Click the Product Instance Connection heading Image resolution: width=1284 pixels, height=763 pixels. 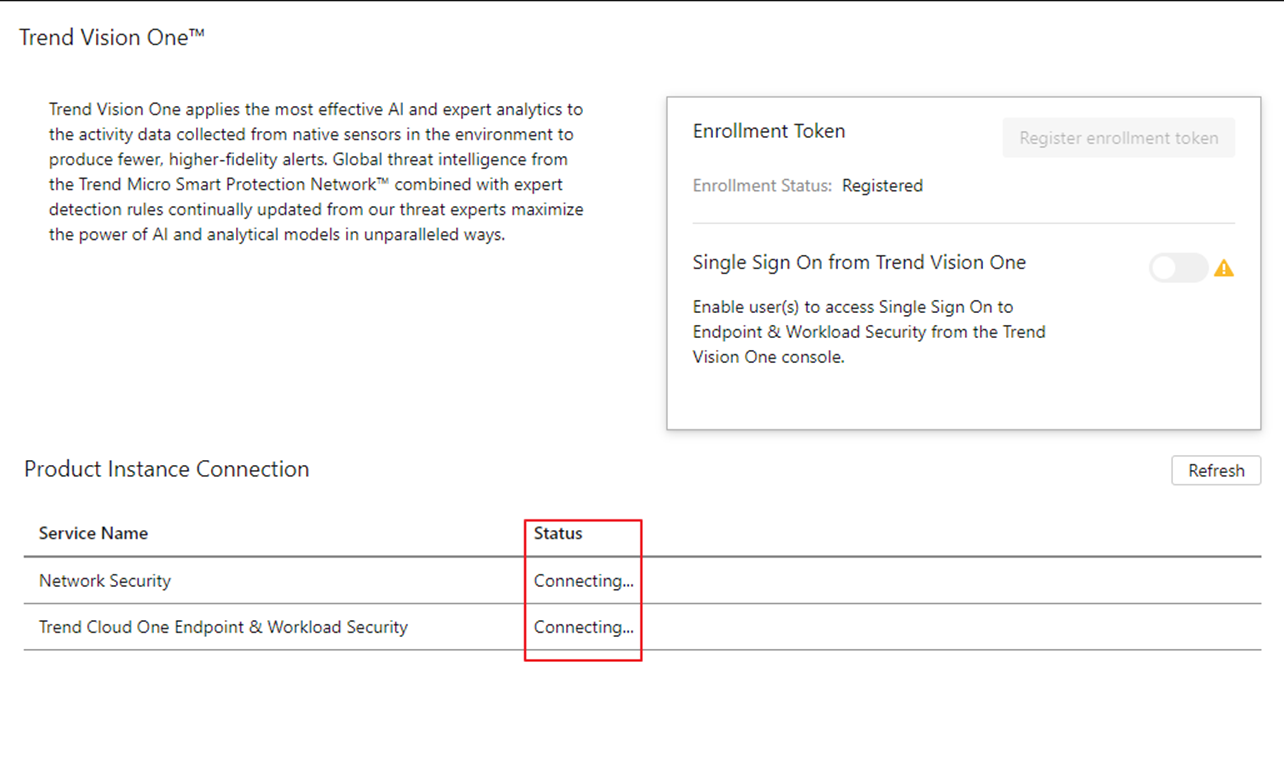point(167,469)
